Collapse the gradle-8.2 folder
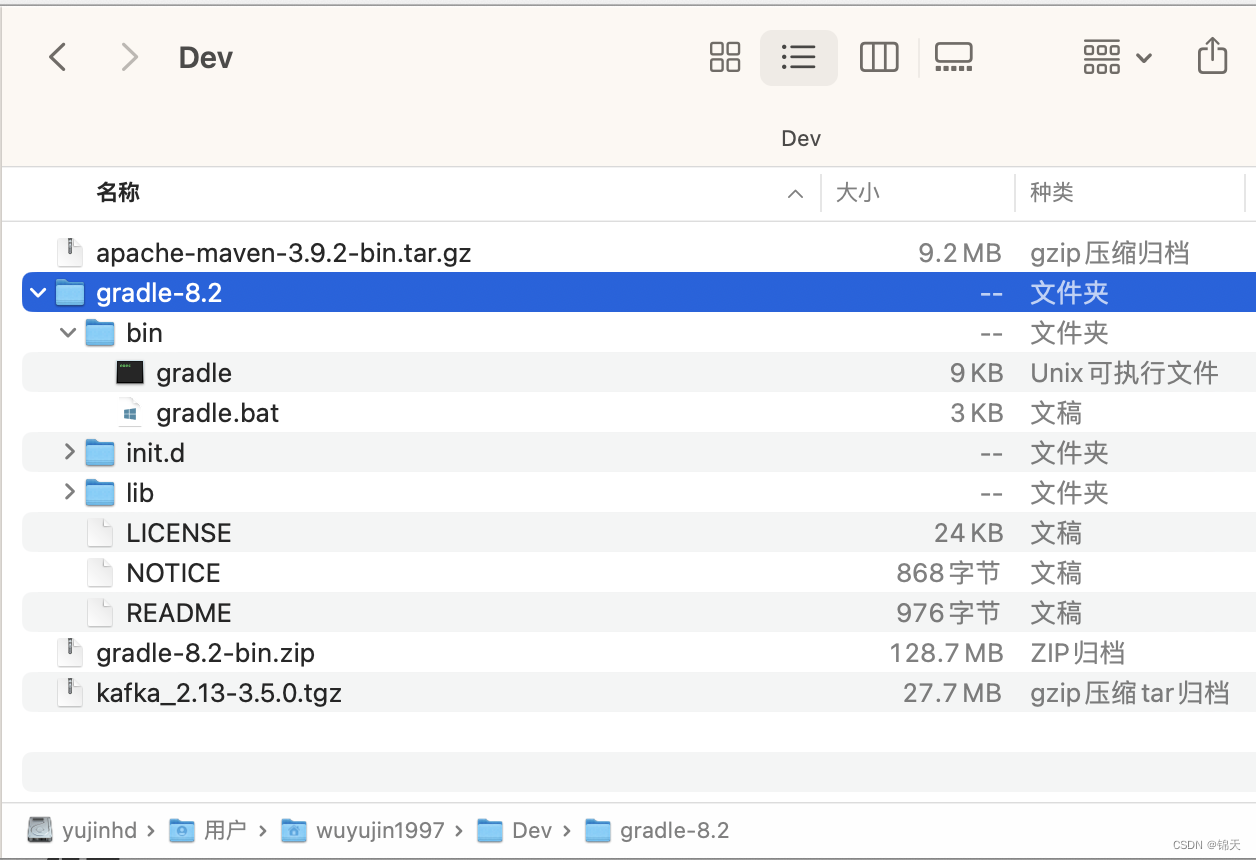Screen dimensions: 1256x860 [37, 292]
